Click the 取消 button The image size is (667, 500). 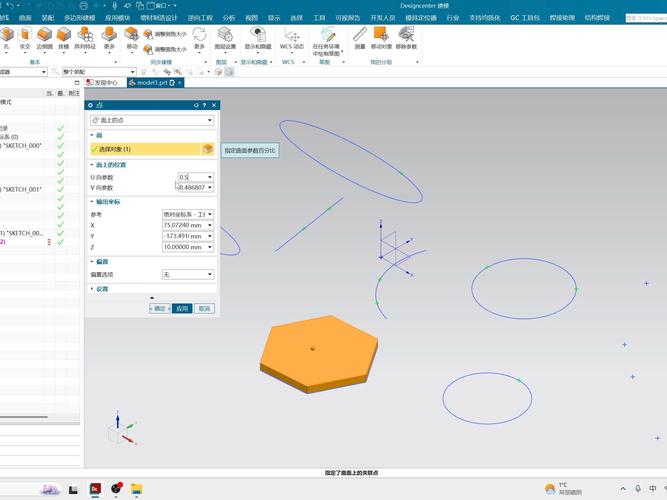point(205,309)
